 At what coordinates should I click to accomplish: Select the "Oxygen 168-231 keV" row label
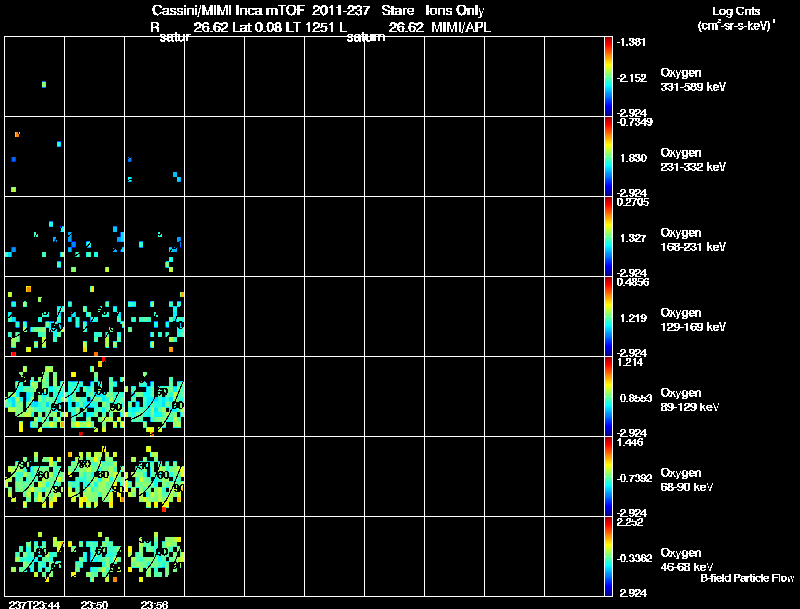(x=693, y=240)
